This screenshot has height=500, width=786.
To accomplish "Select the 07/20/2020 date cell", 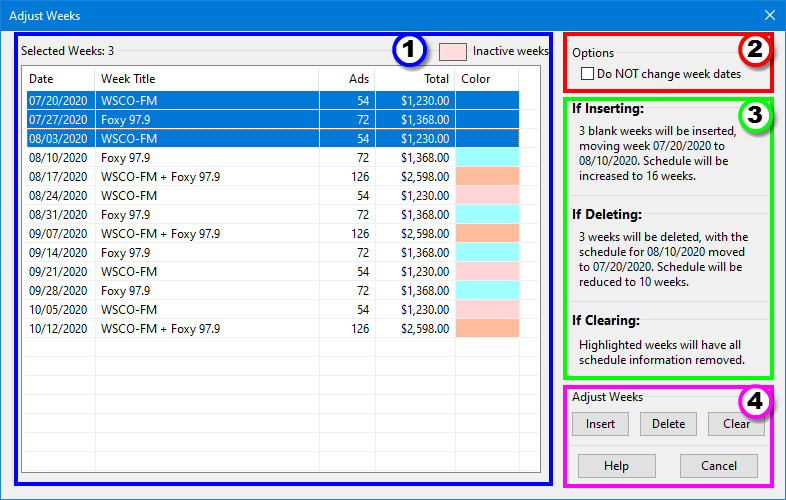I will click(x=58, y=101).
